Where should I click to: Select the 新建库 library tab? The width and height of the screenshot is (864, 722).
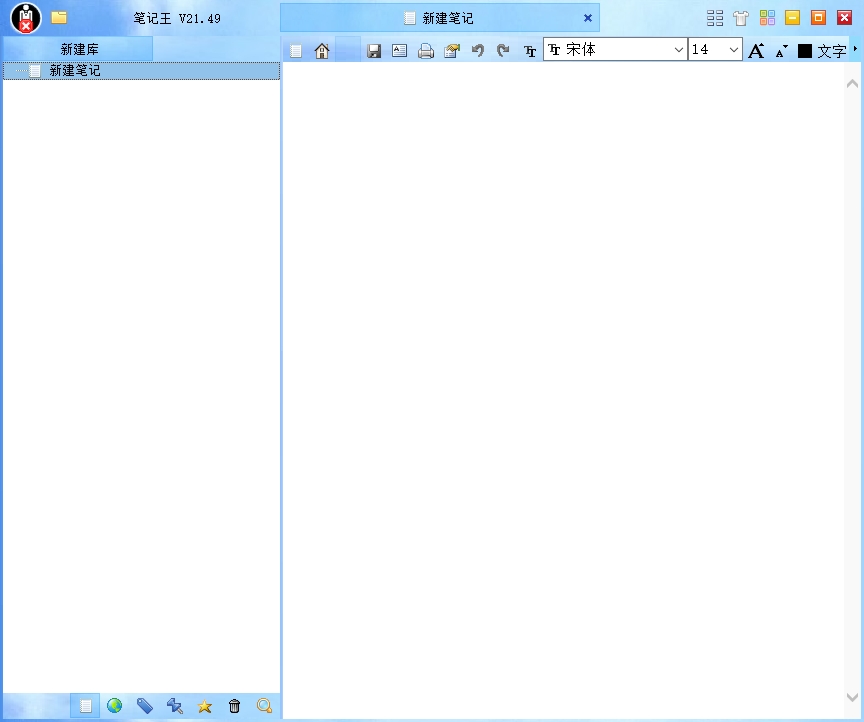(x=79, y=49)
